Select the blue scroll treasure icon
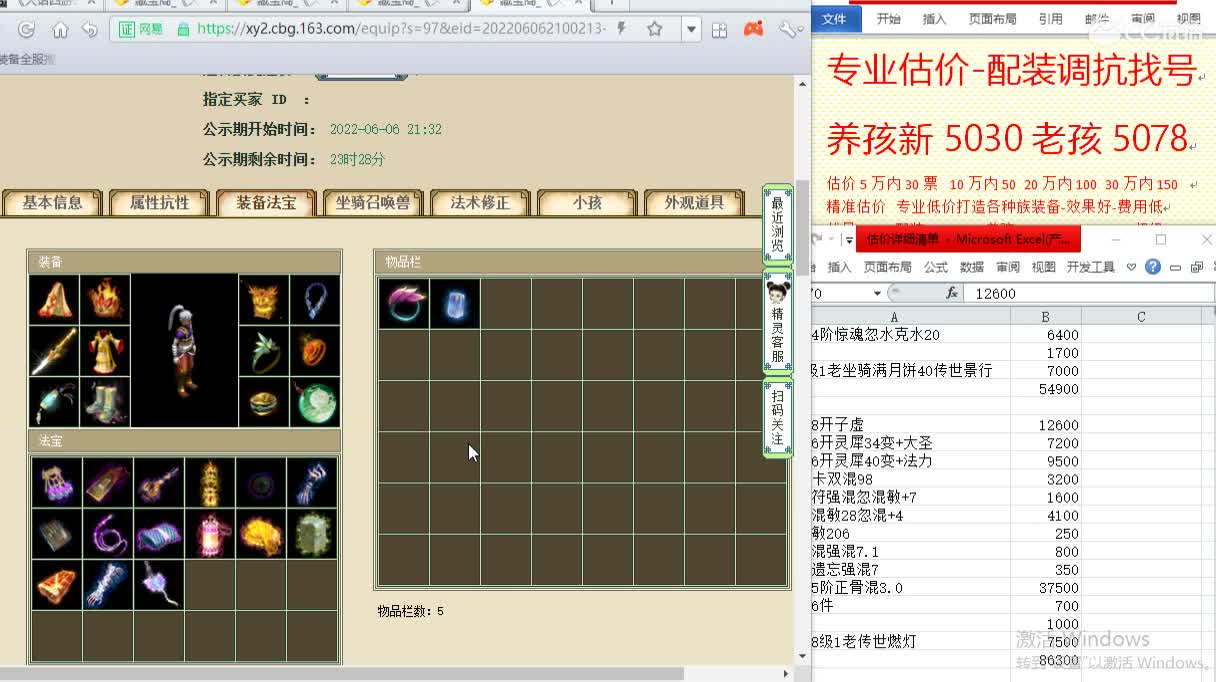Screen dimensions: 1216x682 pyautogui.click(x=159, y=534)
